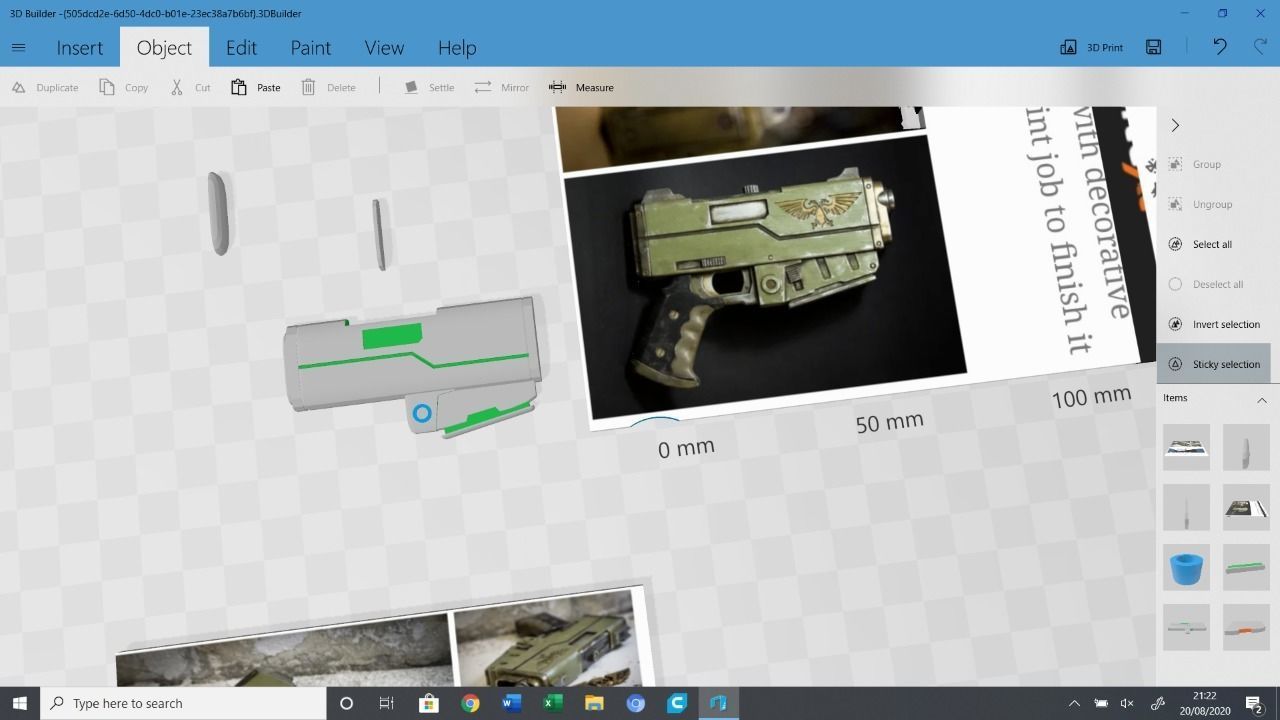This screenshot has height=720, width=1280.
Task: Switch to the Insert tab
Action: (x=79, y=48)
